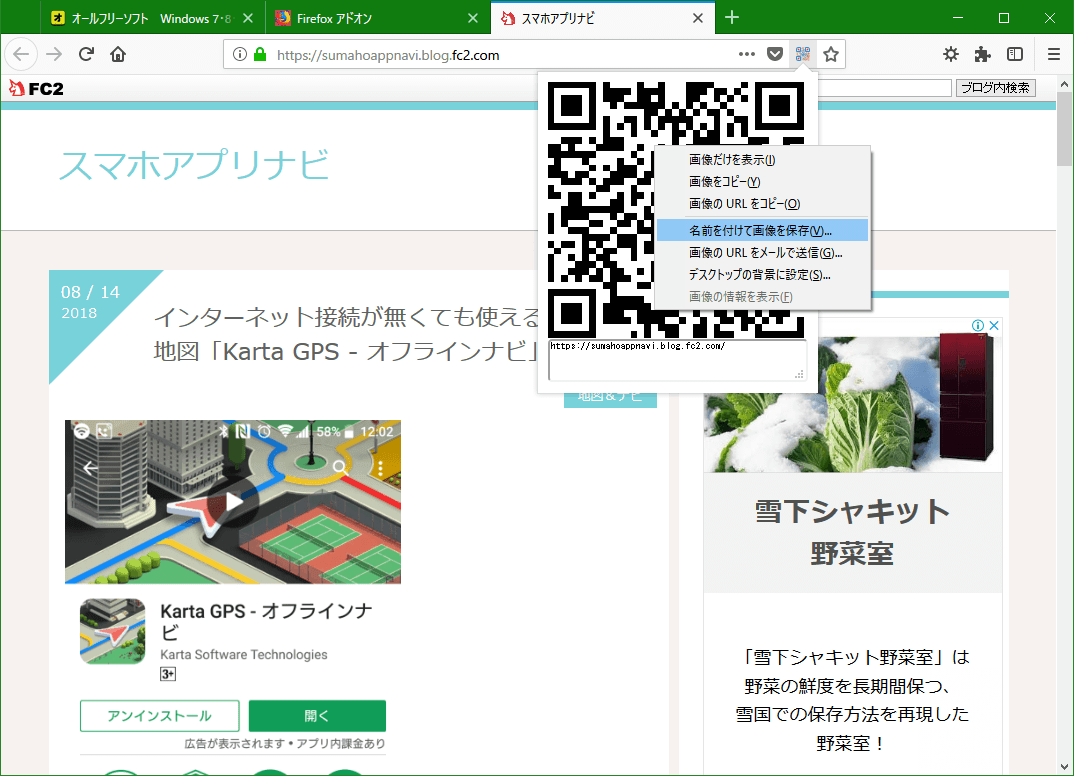Click the green padlock secure connection icon
This screenshot has height=776, width=1074.
[x=260, y=54]
